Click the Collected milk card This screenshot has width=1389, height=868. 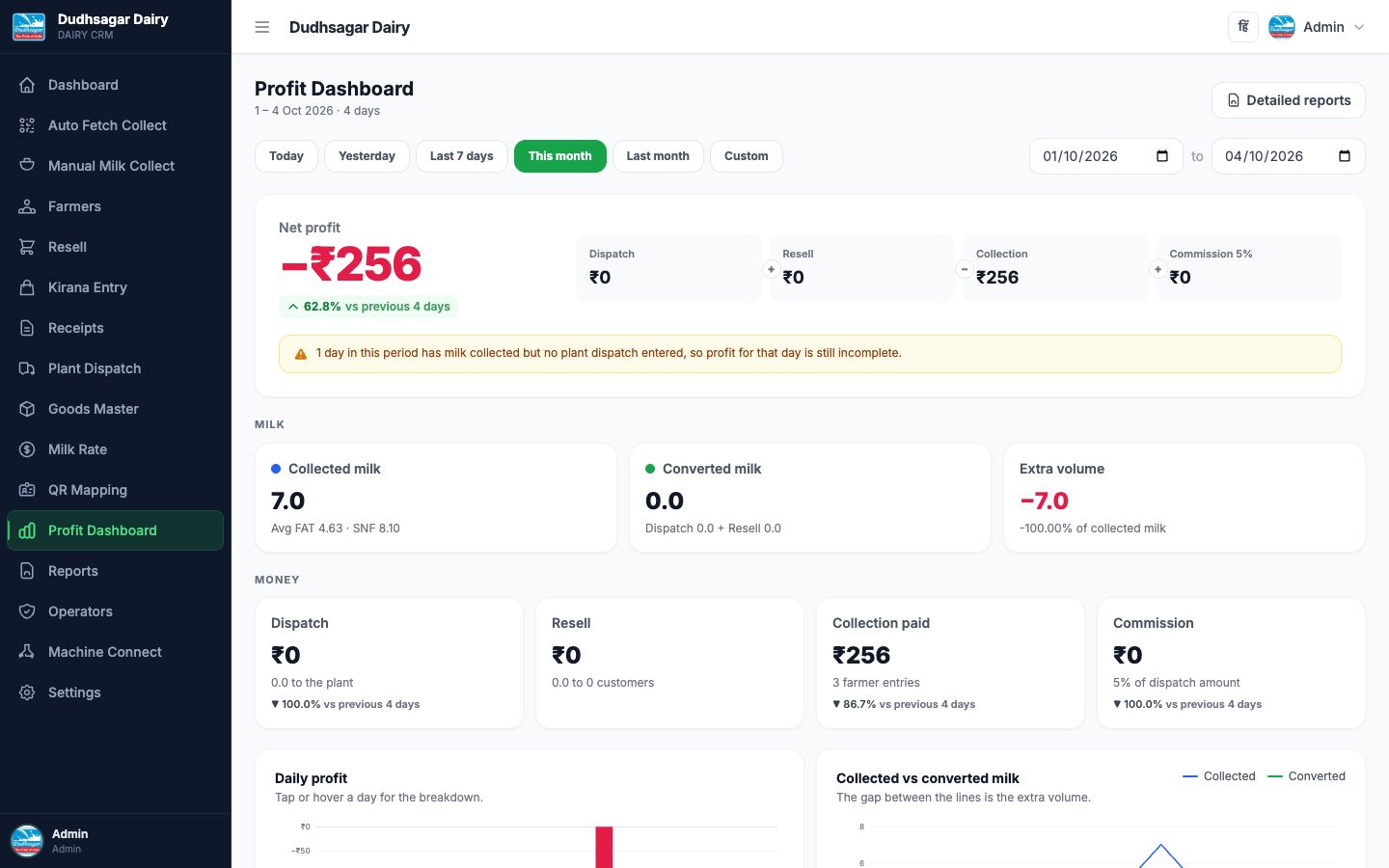click(x=436, y=499)
